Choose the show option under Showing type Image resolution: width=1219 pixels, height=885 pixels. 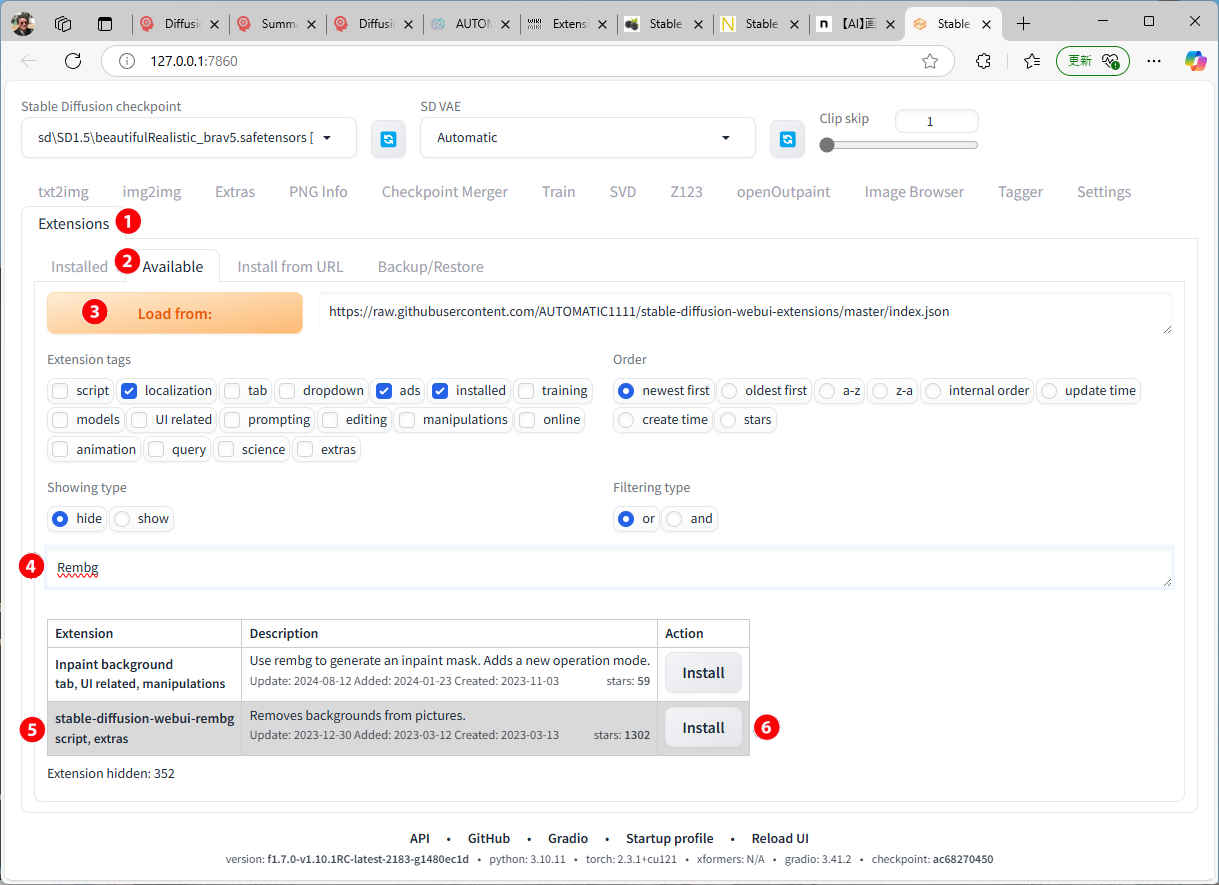pyautogui.click(x=123, y=519)
